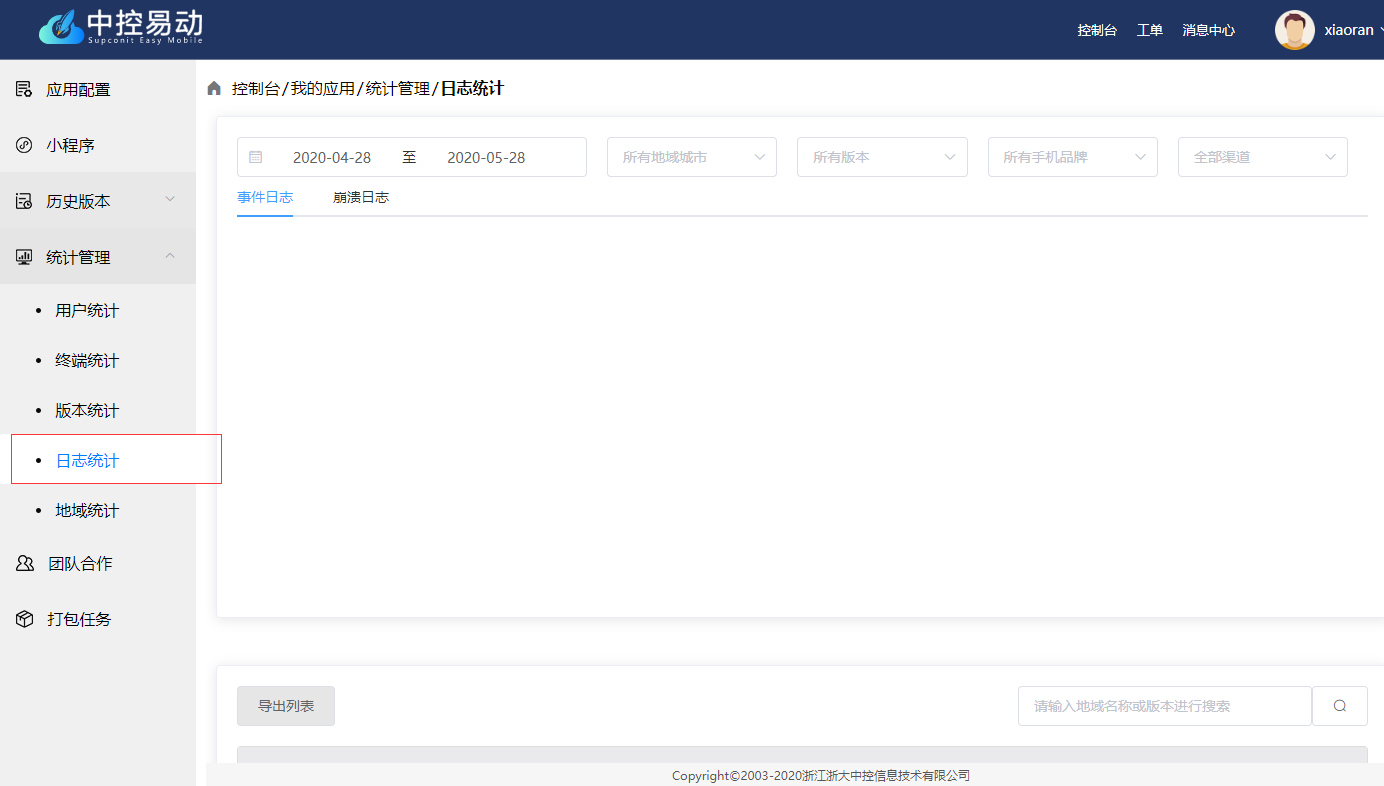Image resolution: width=1384 pixels, height=786 pixels.
Task: Click the home icon in breadcrumb
Action: pos(214,89)
